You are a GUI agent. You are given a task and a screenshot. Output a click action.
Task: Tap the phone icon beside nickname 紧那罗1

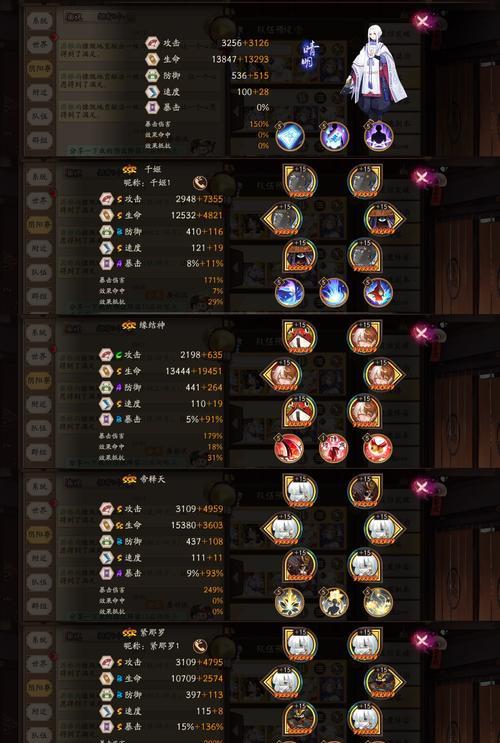(200, 645)
